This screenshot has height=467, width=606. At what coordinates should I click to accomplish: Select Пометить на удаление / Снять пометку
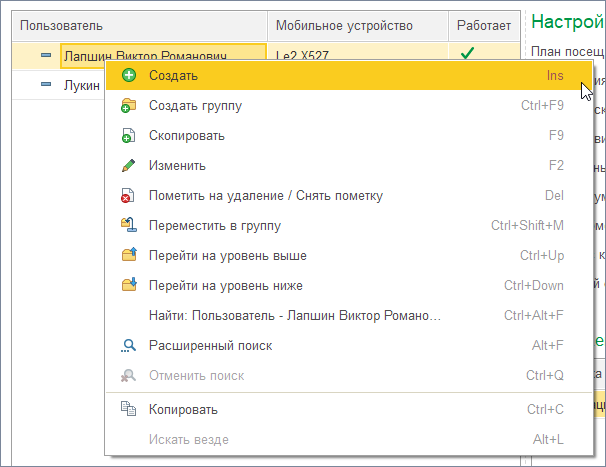pyautogui.click(x=265, y=196)
